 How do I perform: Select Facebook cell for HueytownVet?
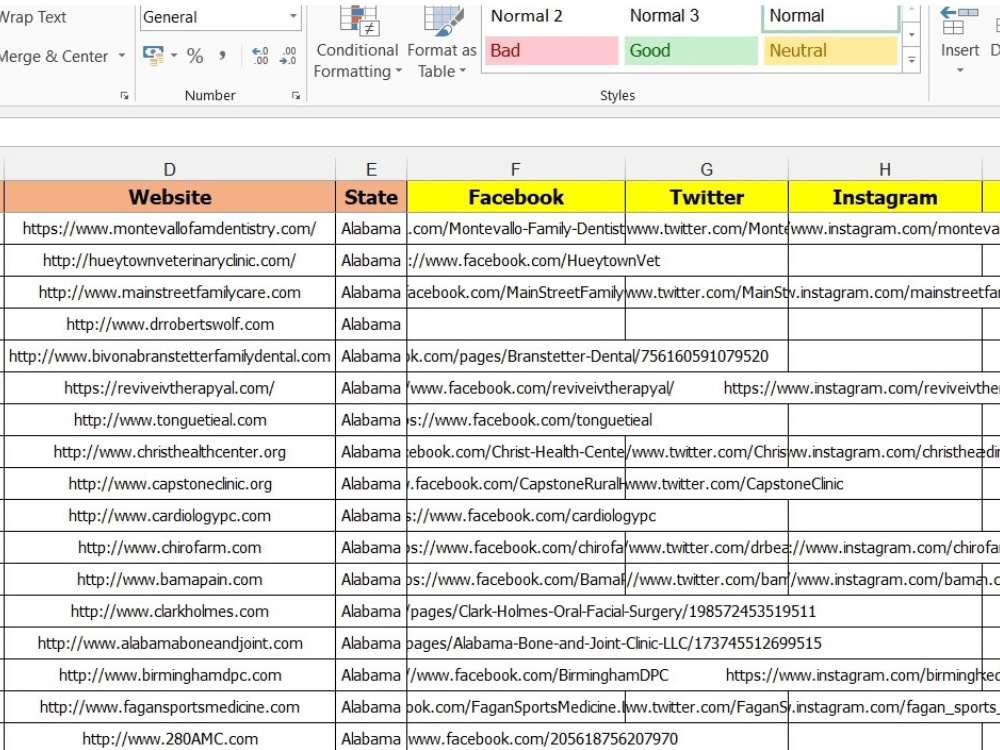(x=516, y=260)
